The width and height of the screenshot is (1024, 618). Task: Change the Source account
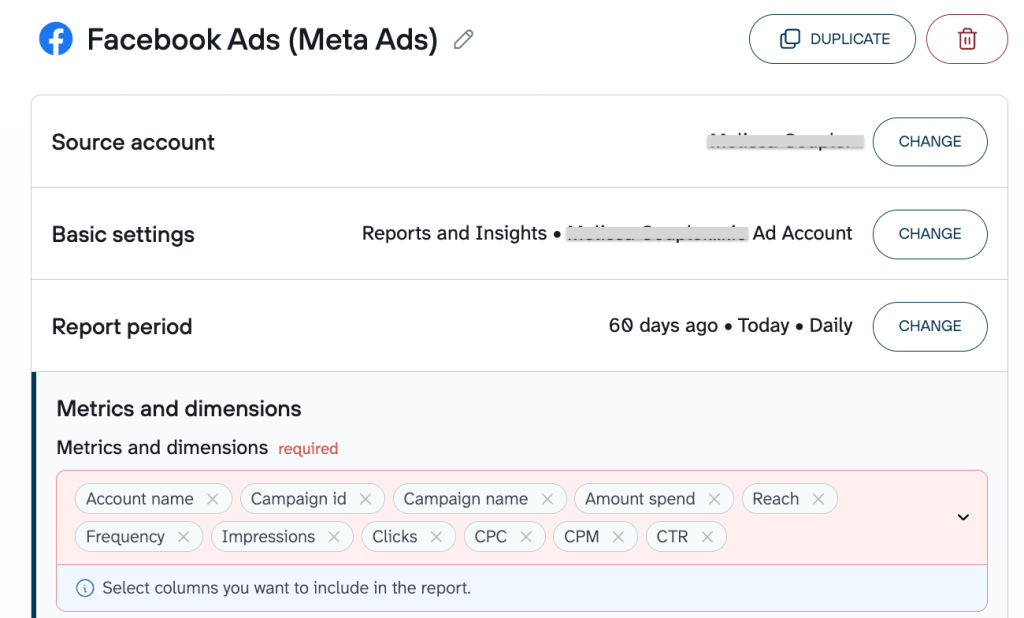[929, 142]
